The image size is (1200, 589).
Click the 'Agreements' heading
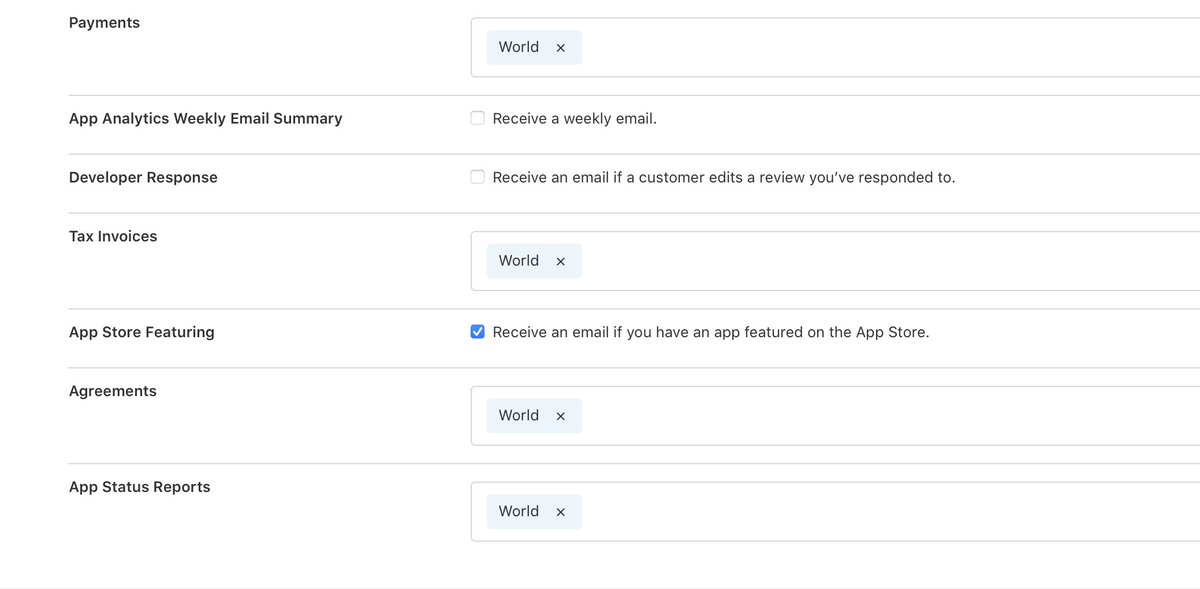point(113,391)
